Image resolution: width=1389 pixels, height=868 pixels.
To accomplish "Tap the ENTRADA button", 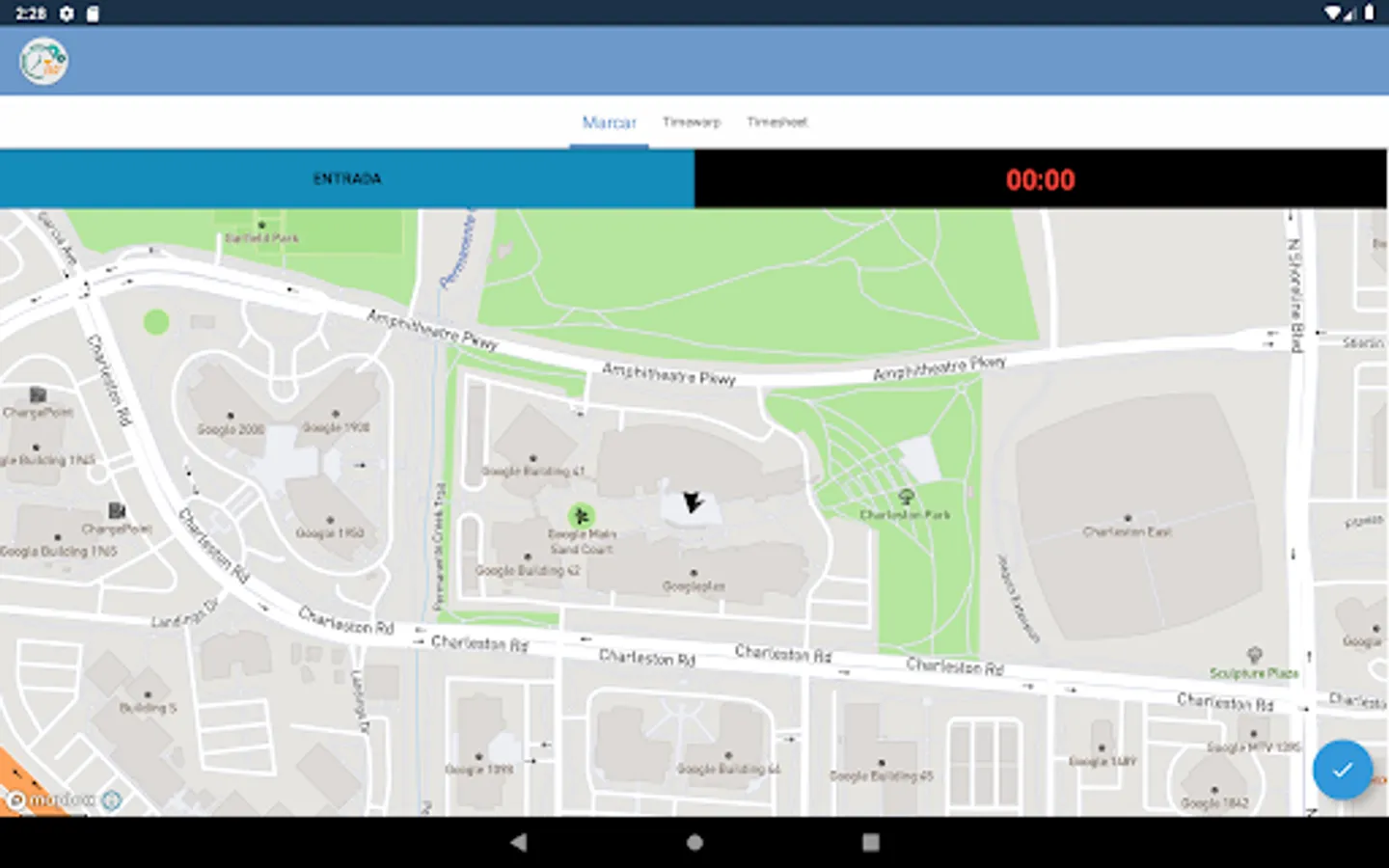I will [x=347, y=178].
